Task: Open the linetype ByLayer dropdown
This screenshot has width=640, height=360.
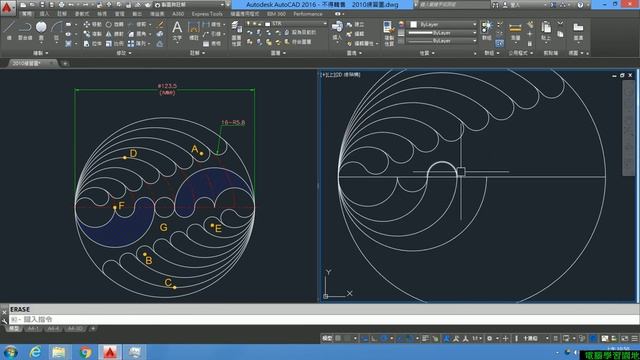Action: [443, 41]
